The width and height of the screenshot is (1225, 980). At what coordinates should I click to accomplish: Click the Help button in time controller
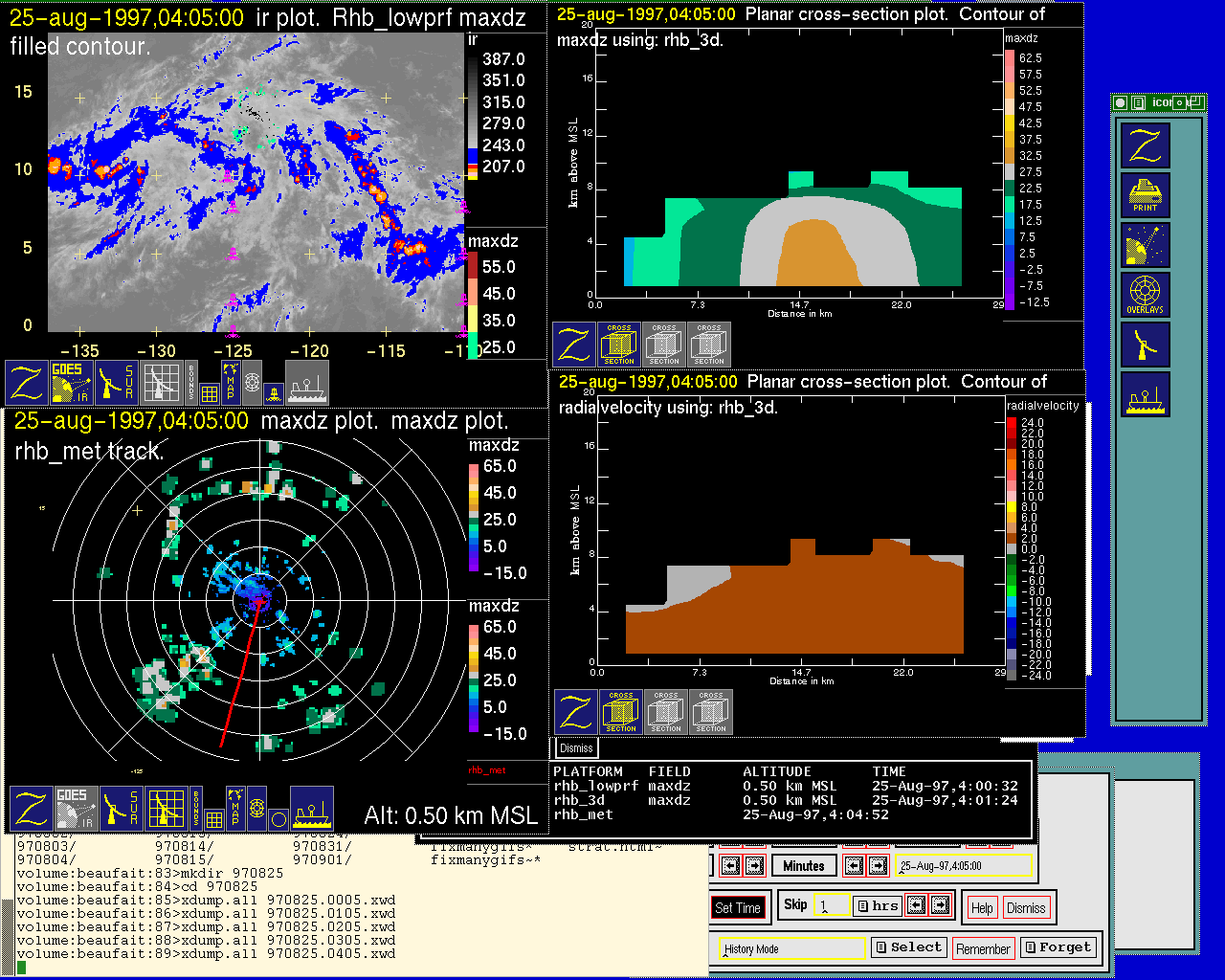click(x=982, y=907)
